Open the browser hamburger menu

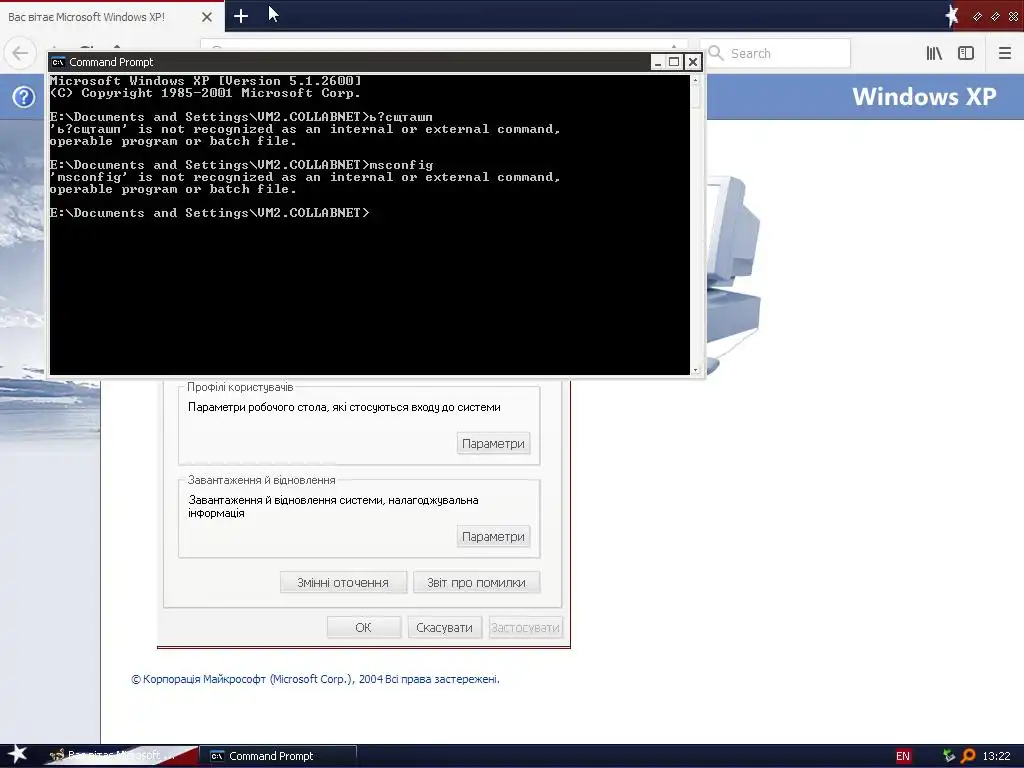coord(1005,54)
